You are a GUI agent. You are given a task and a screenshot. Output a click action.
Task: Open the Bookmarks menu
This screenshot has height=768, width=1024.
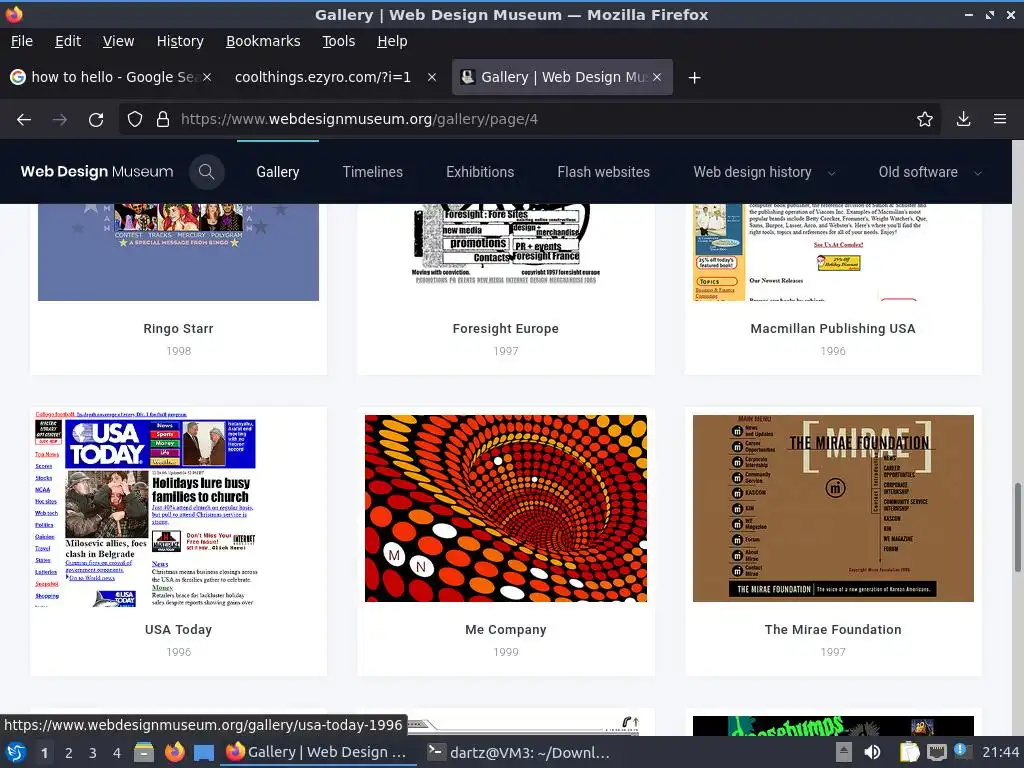[x=263, y=41]
